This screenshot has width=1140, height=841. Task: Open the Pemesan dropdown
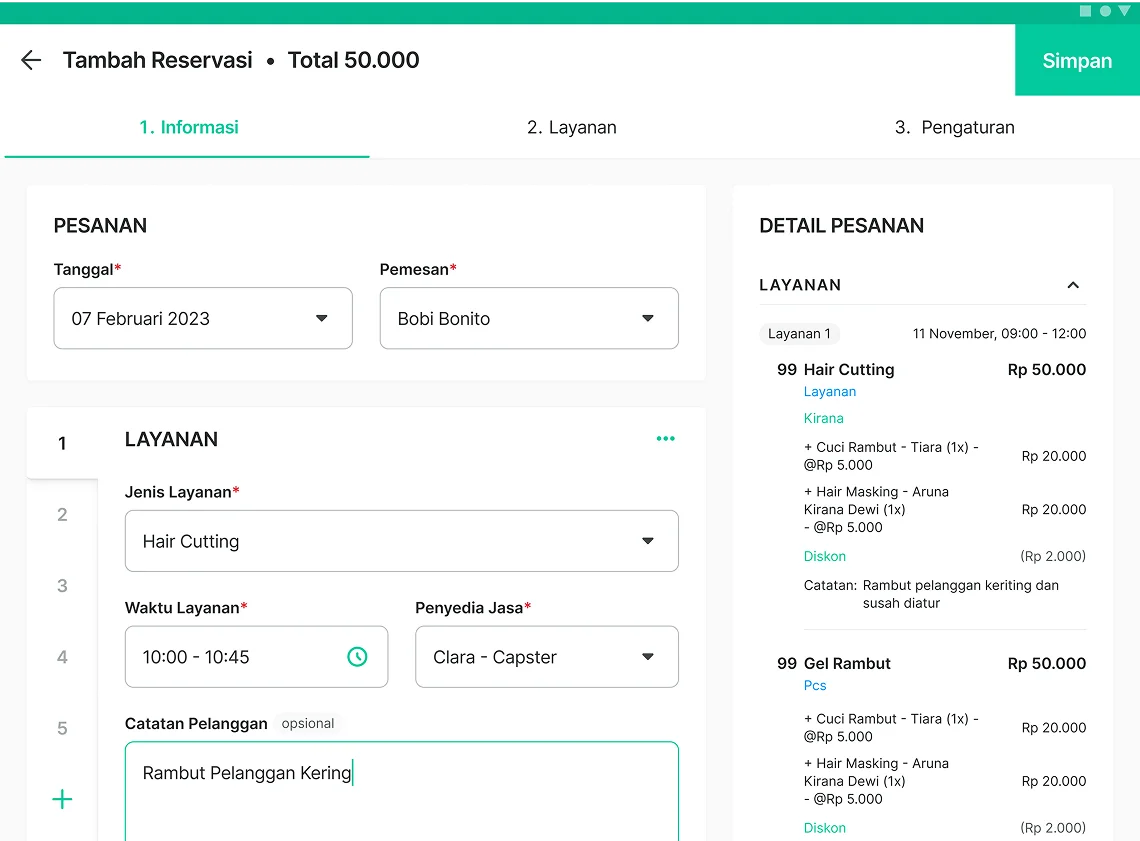click(529, 319)
